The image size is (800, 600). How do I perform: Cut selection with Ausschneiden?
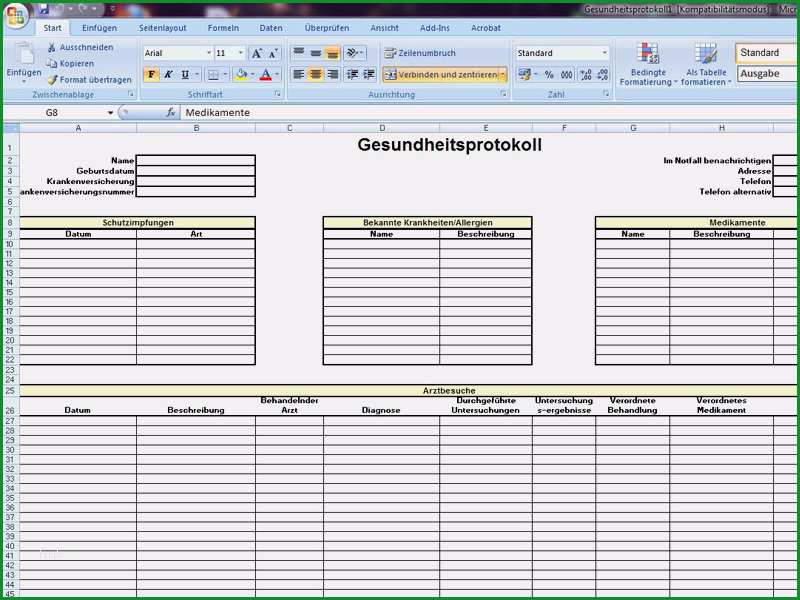[80, 47]
